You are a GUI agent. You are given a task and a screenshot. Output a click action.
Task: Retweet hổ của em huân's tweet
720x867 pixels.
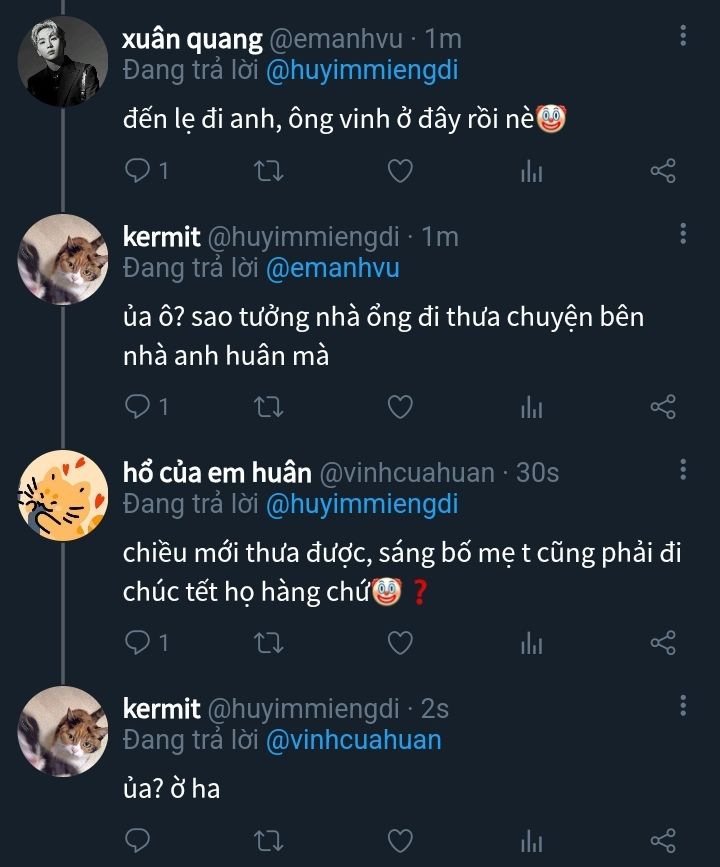click(270, 643)
